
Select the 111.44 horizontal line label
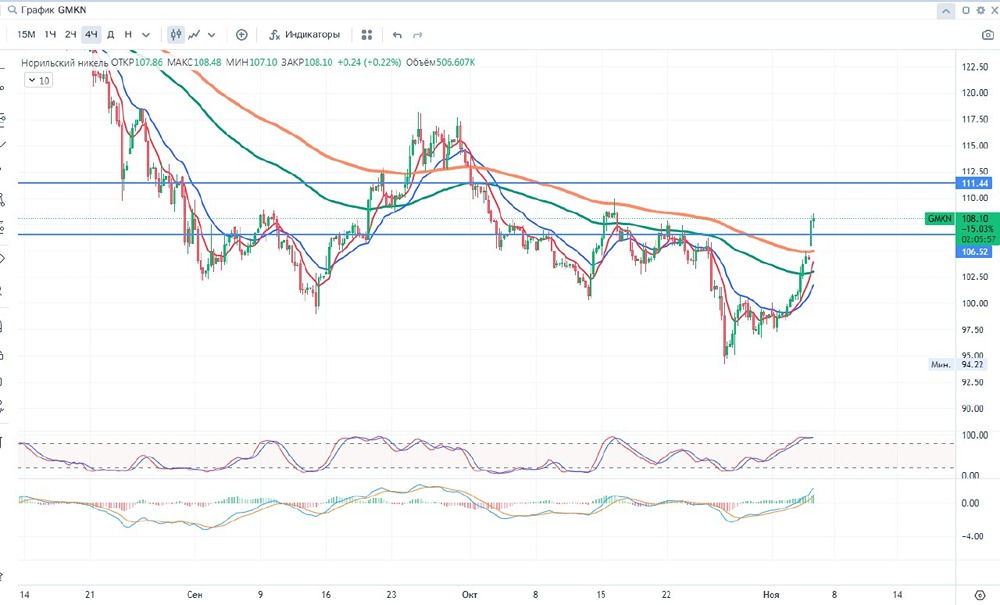(x=975, y=183)
